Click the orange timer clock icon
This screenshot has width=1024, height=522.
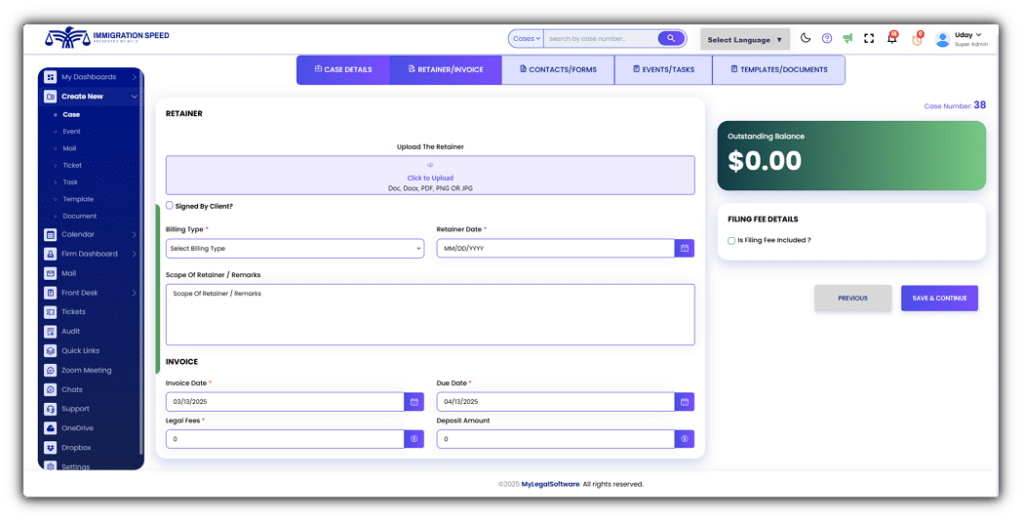(x=918, y=39)
